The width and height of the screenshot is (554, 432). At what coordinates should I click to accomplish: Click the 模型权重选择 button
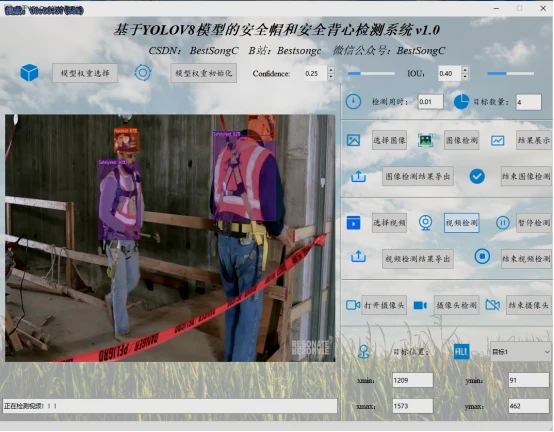pos(85,73)
